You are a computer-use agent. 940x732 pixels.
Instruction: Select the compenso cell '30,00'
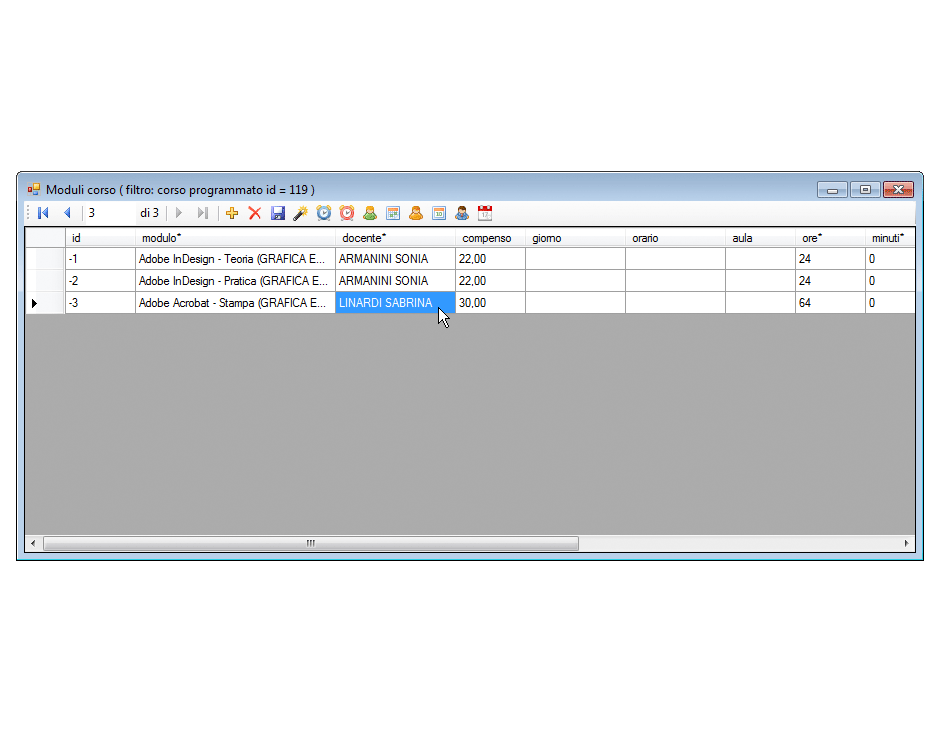(x=490, y=303)
